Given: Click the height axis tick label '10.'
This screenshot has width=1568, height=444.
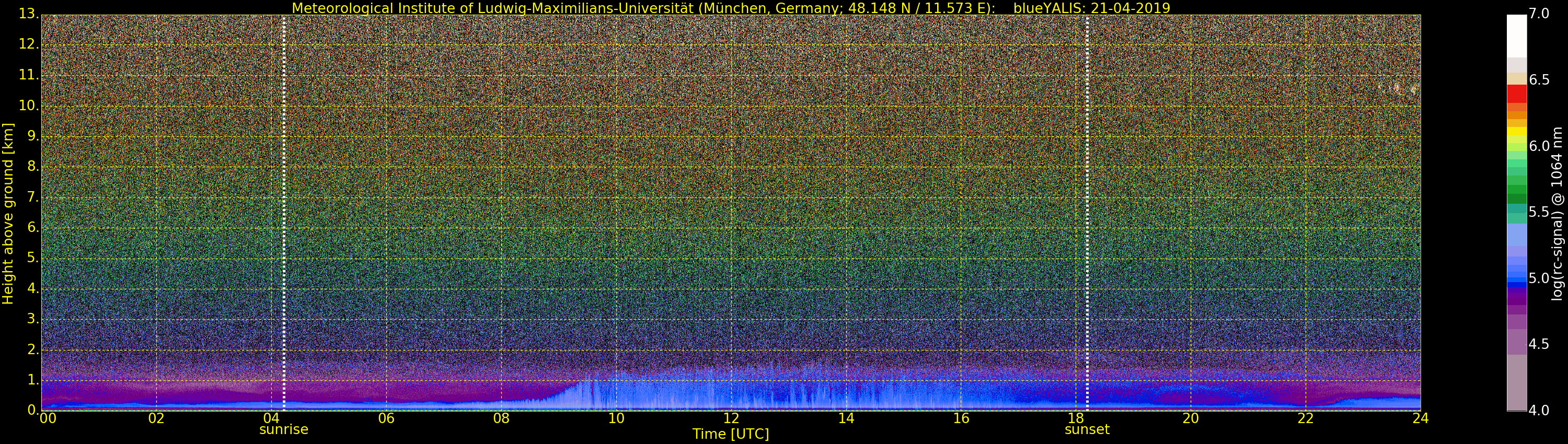Looking at the screenshot, I should (x=30, y=105).
